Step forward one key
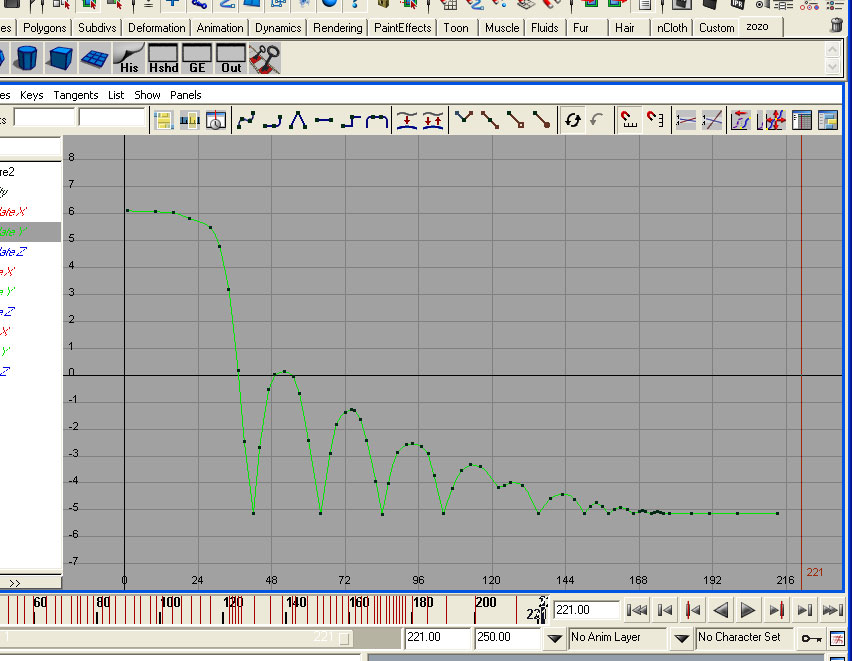852x661 pixels. click(x=776, y=610)
